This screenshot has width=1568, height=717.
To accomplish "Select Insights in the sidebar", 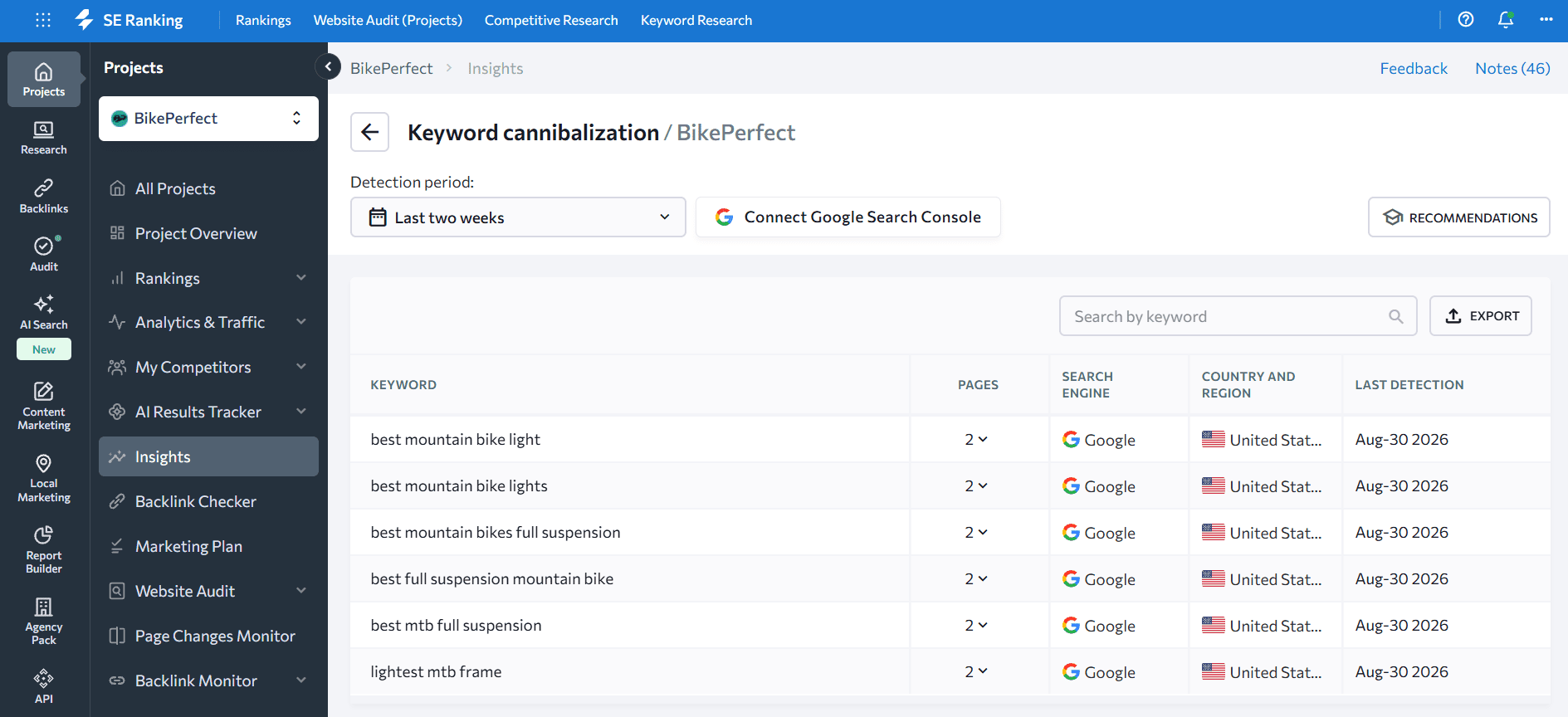I will [208, 456].
